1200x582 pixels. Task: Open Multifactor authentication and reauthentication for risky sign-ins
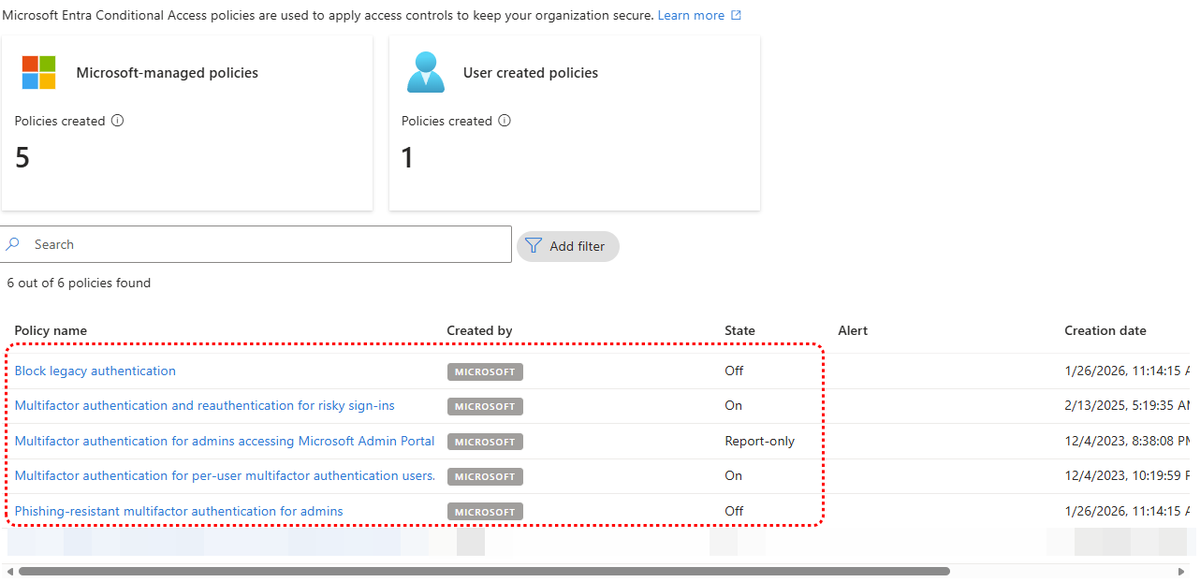coord(204,406)
